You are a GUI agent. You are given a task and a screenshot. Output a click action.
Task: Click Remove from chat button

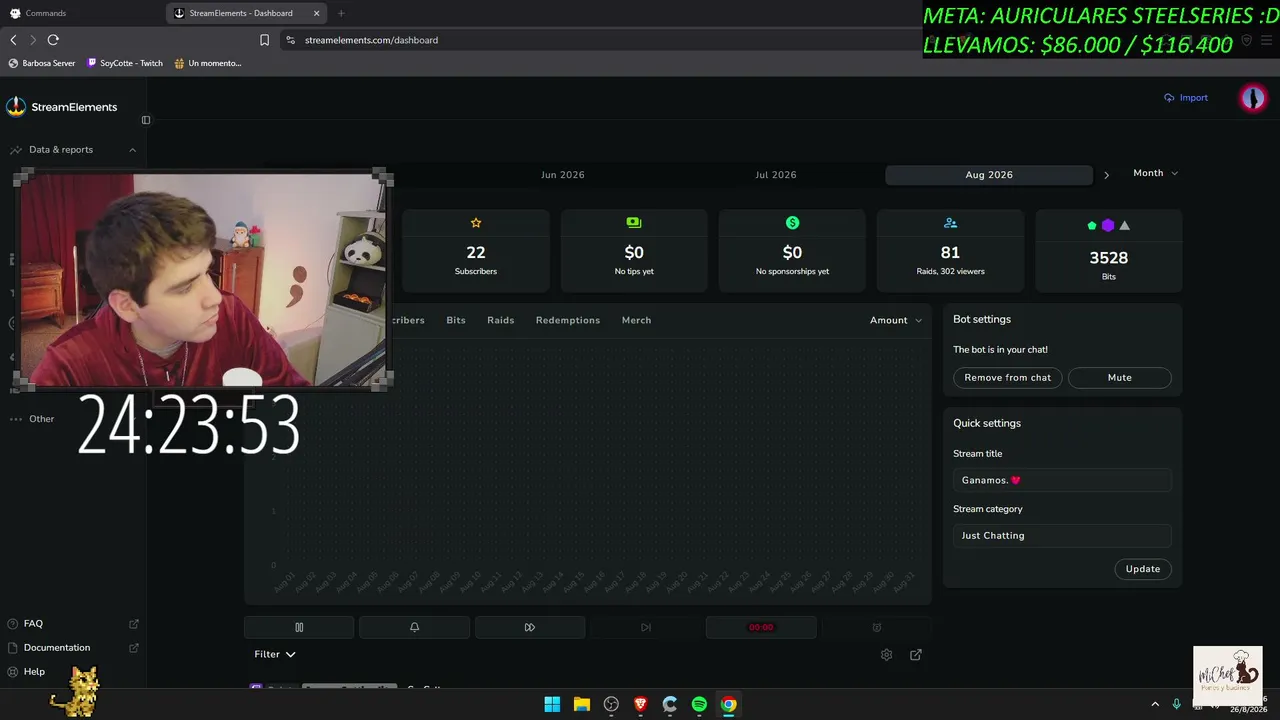coord(1007,378)
